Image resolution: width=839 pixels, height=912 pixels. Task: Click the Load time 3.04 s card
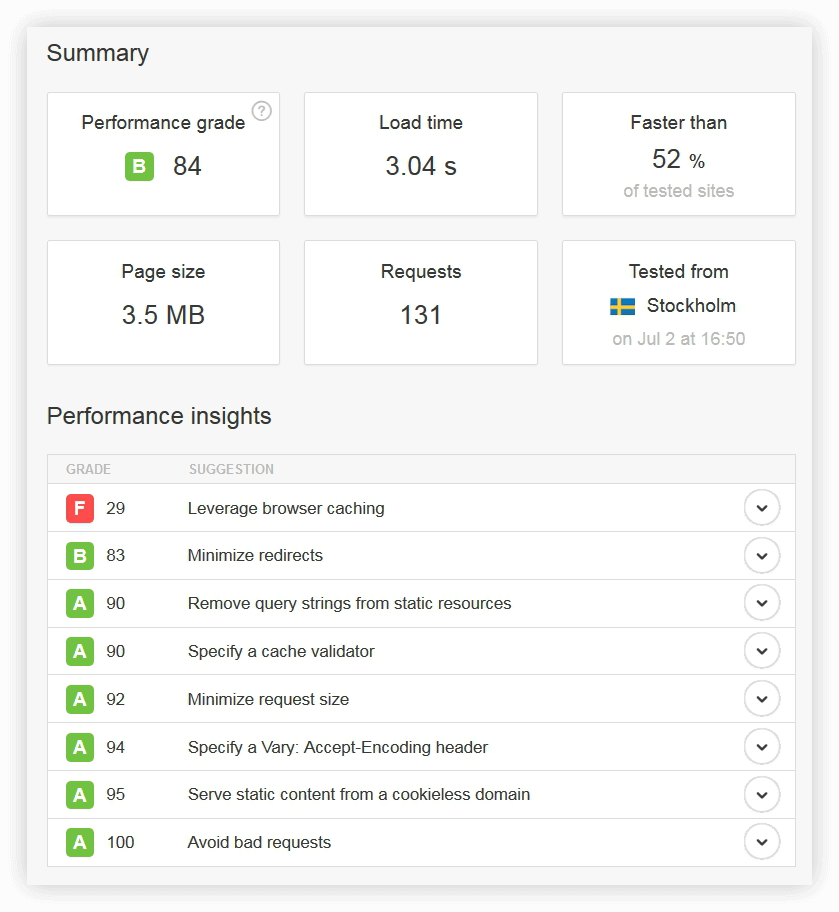tap(421, 154)
